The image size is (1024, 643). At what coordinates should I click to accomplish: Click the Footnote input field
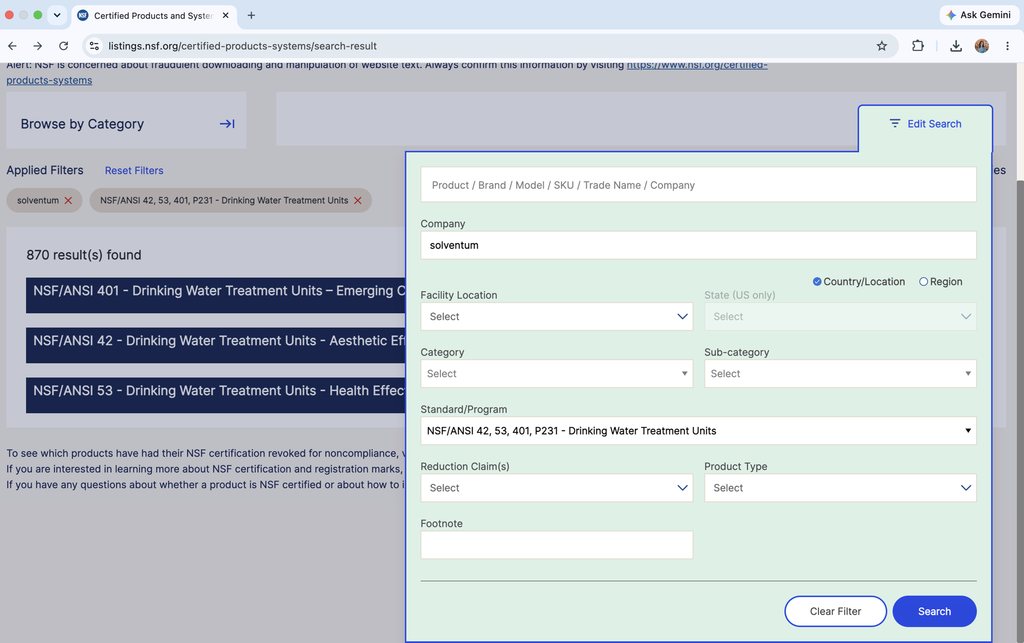coord(556,545)
